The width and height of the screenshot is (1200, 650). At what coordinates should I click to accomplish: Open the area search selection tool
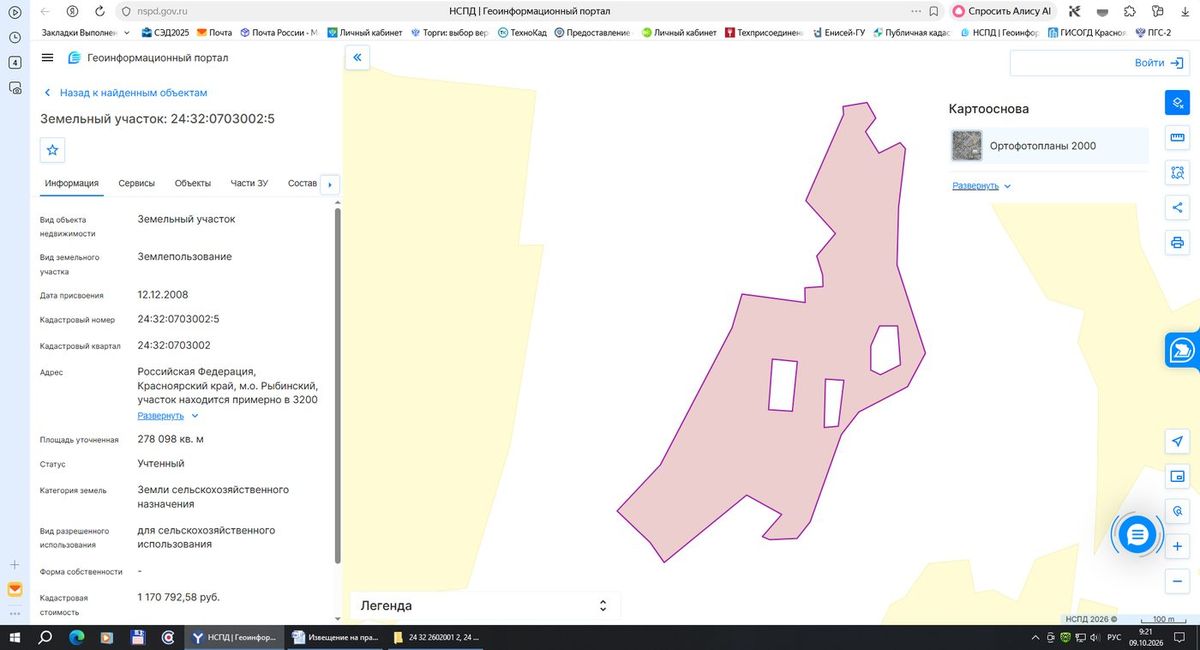(1177, 173)
